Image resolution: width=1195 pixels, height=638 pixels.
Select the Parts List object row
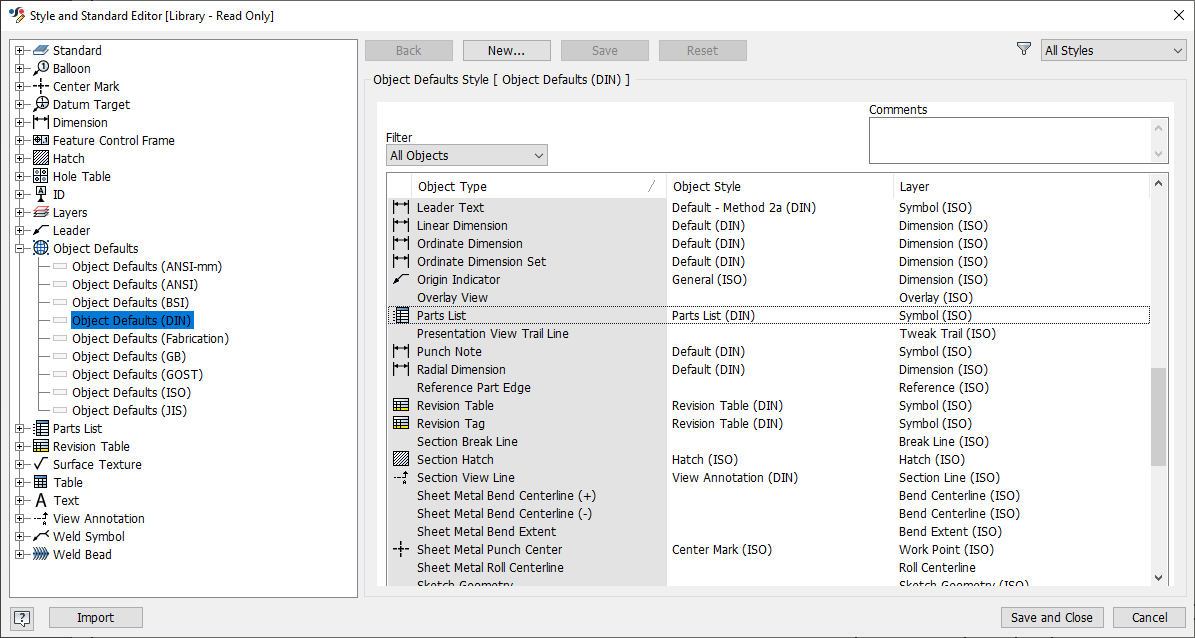tap(768, 316)
